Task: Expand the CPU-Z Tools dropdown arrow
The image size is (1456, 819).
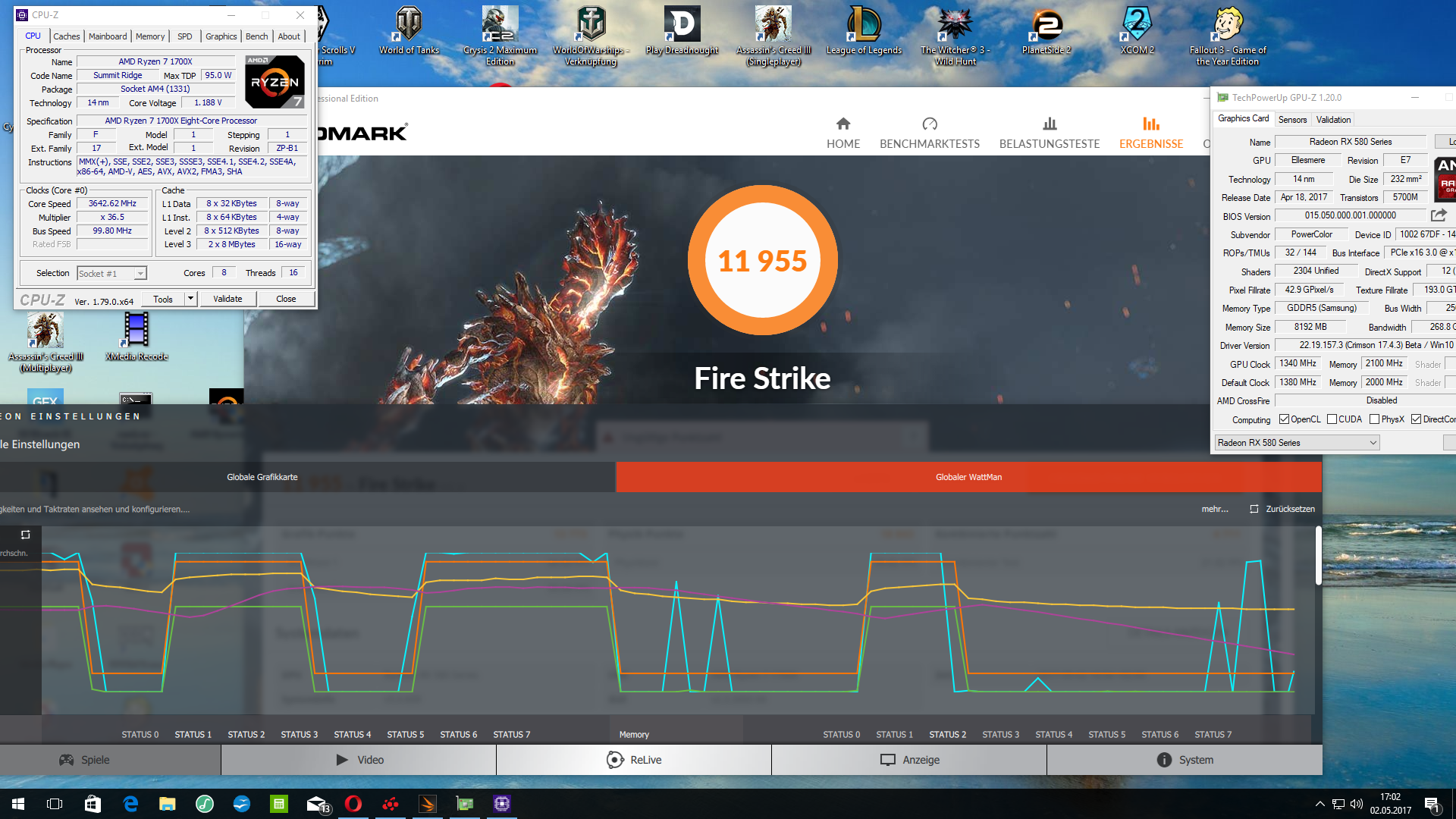Action: point(190,299)
